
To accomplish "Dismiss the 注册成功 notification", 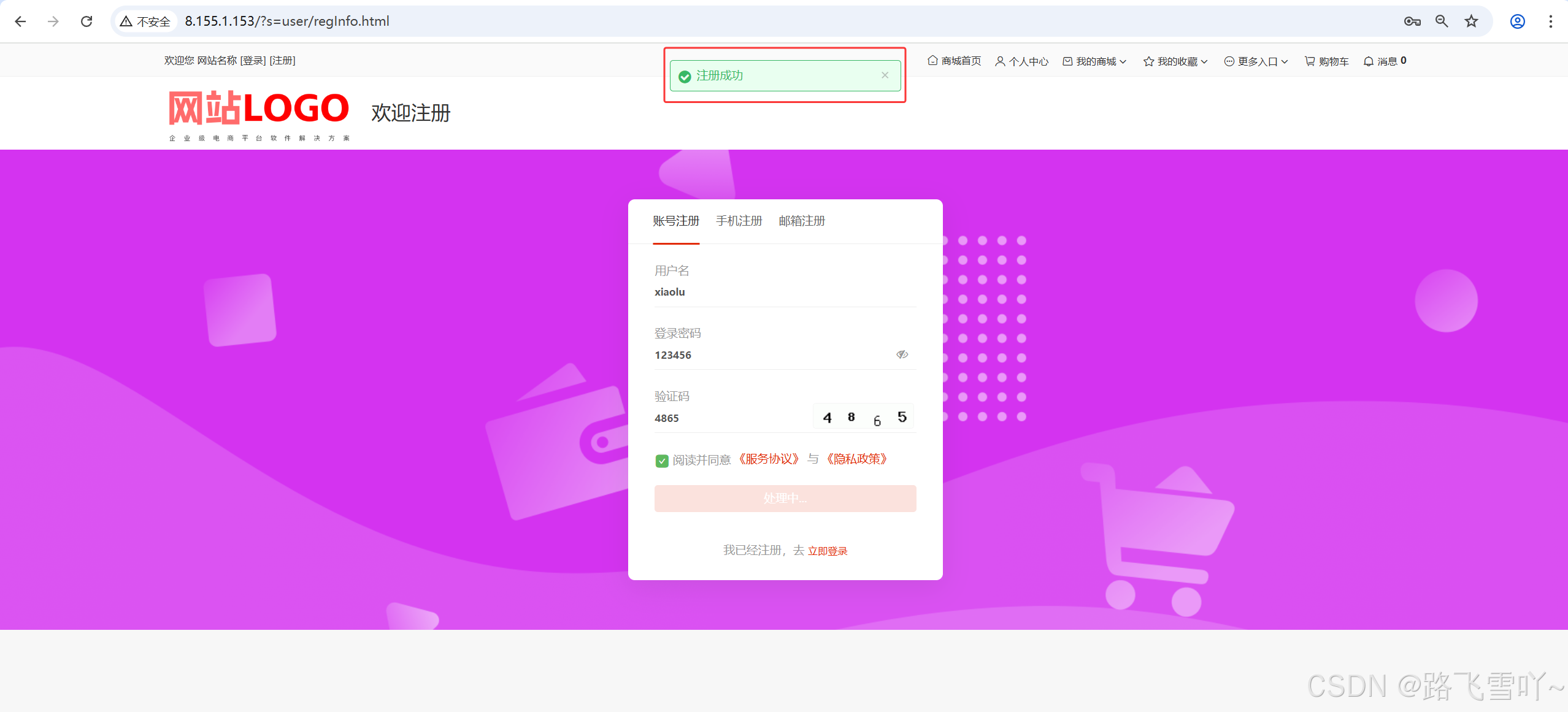I will (885, 75).
